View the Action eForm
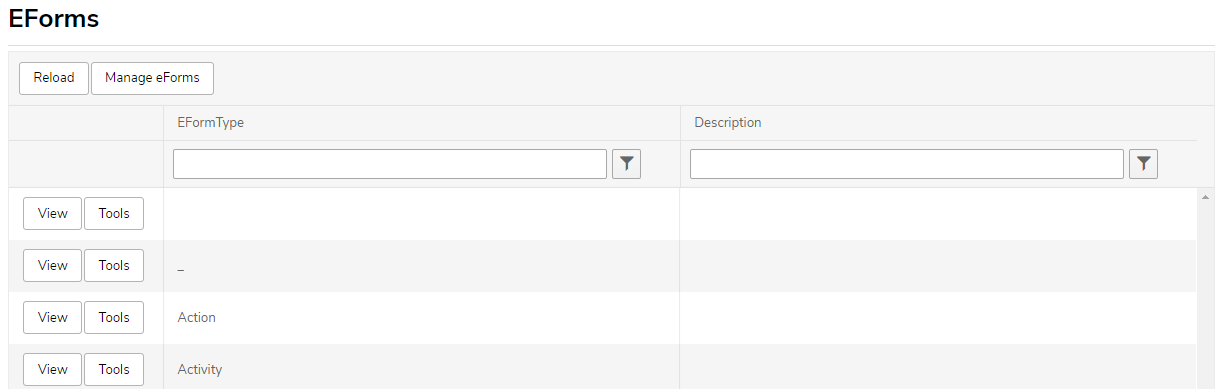Image resolution: width=1224 pixels, height=389 pixels. click(x=52, y=318)
